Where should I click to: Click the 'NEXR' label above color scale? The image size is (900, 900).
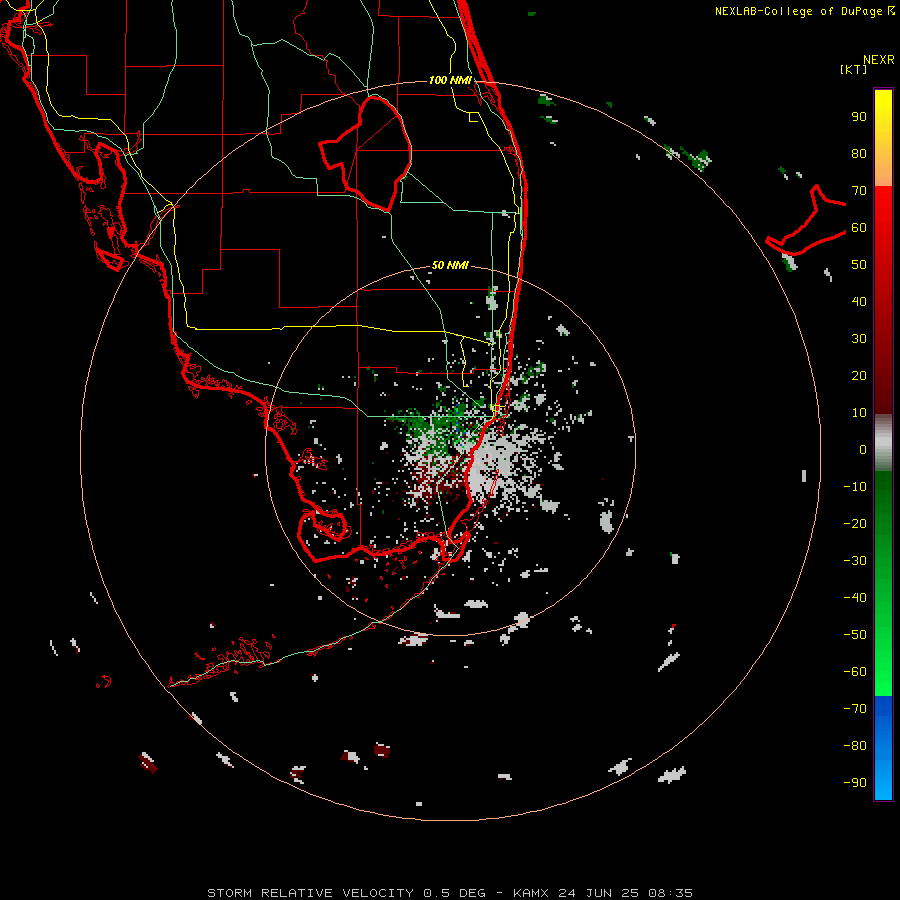click(x=879, y=60)
